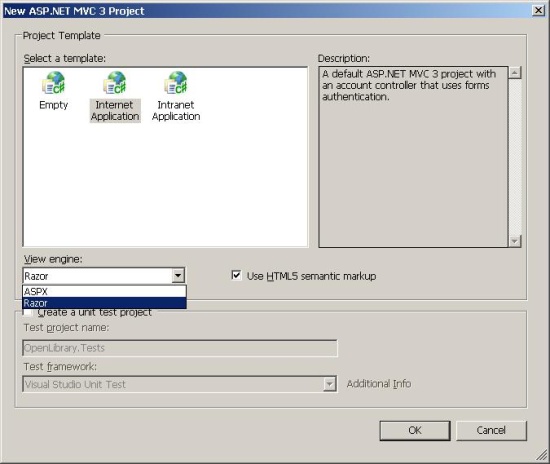Click the 'Test framework:' label

coord(60,367)
